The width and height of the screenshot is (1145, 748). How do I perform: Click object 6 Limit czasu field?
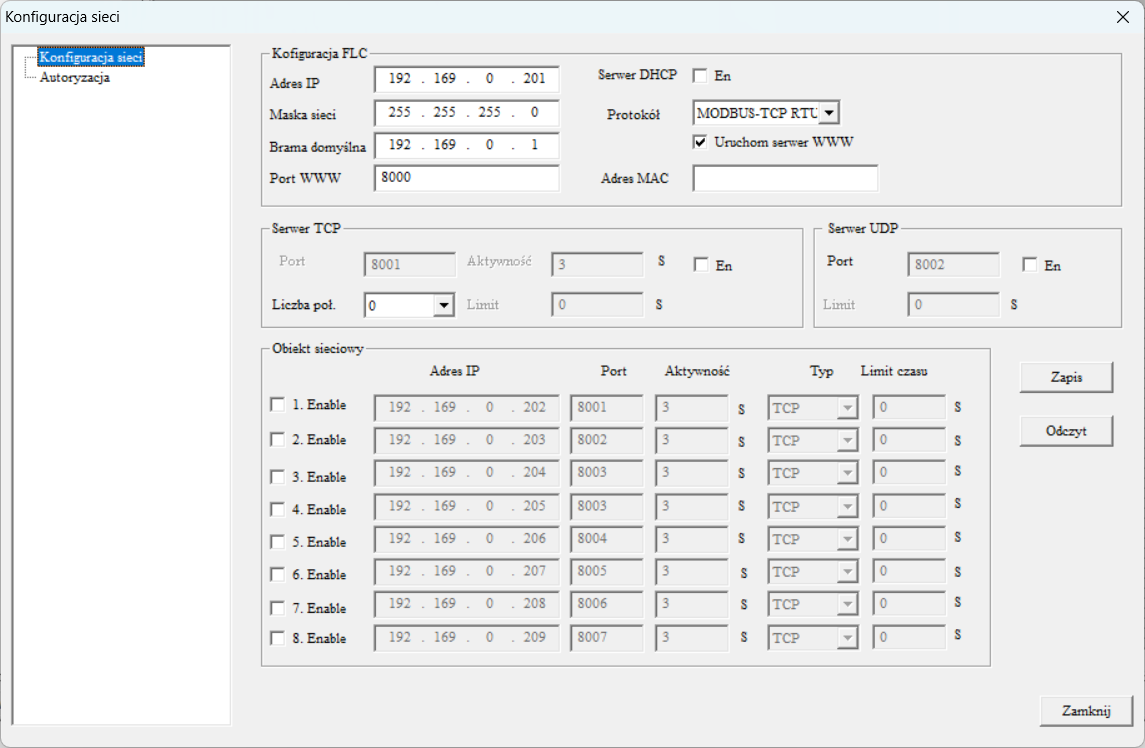click(x=909, y=572)
